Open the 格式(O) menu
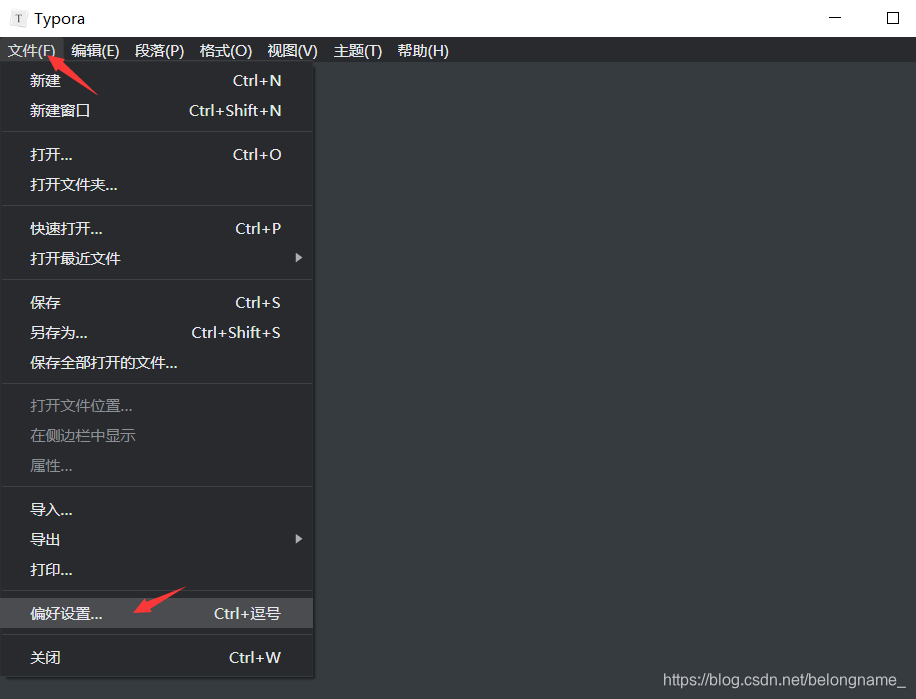This screenshot has width=916, height=699. coord(225,51)
